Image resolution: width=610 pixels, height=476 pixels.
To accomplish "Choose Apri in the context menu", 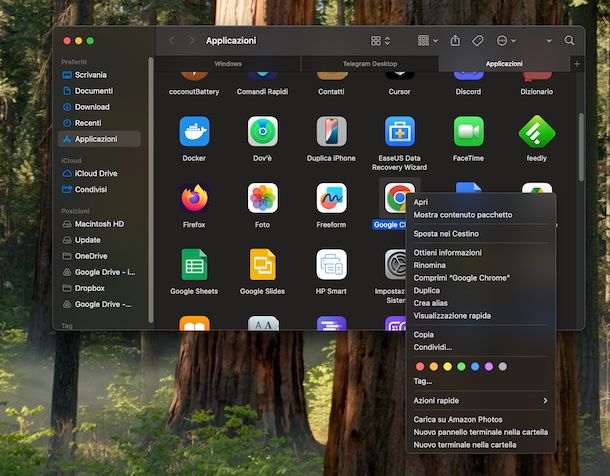I will coord(480,202).
